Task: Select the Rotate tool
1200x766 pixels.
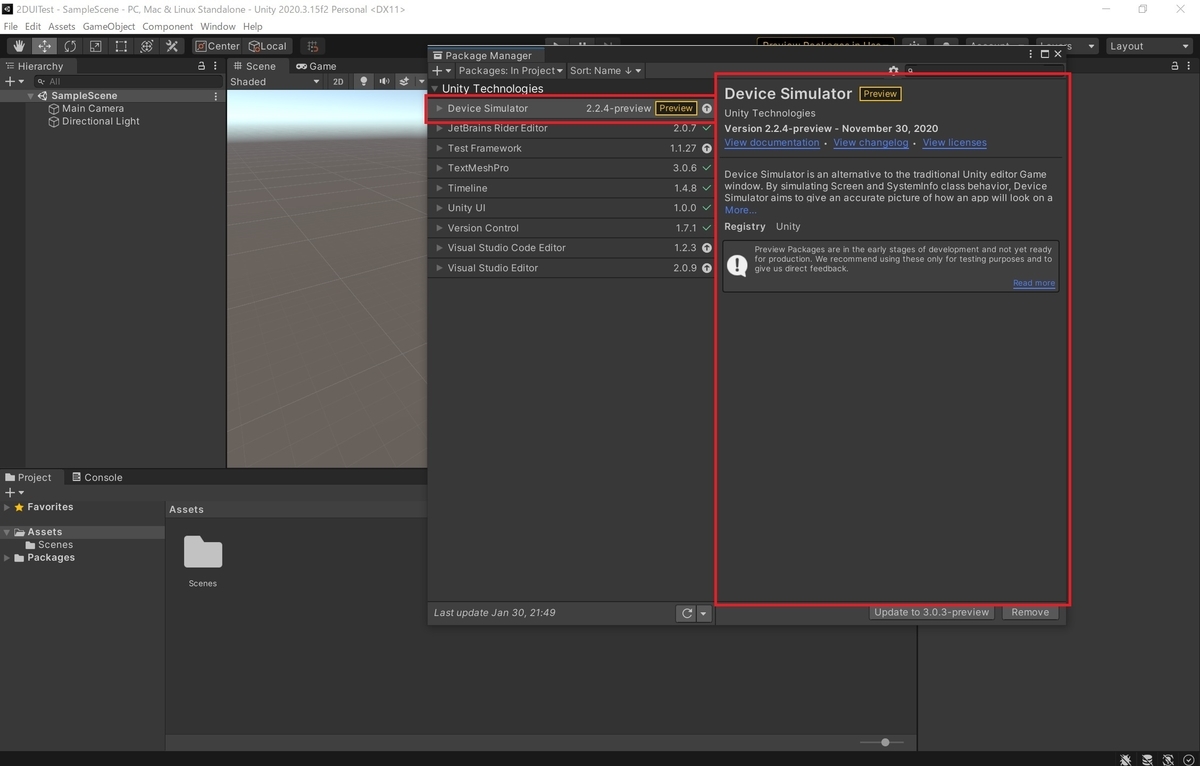Action: pos(70,46)
